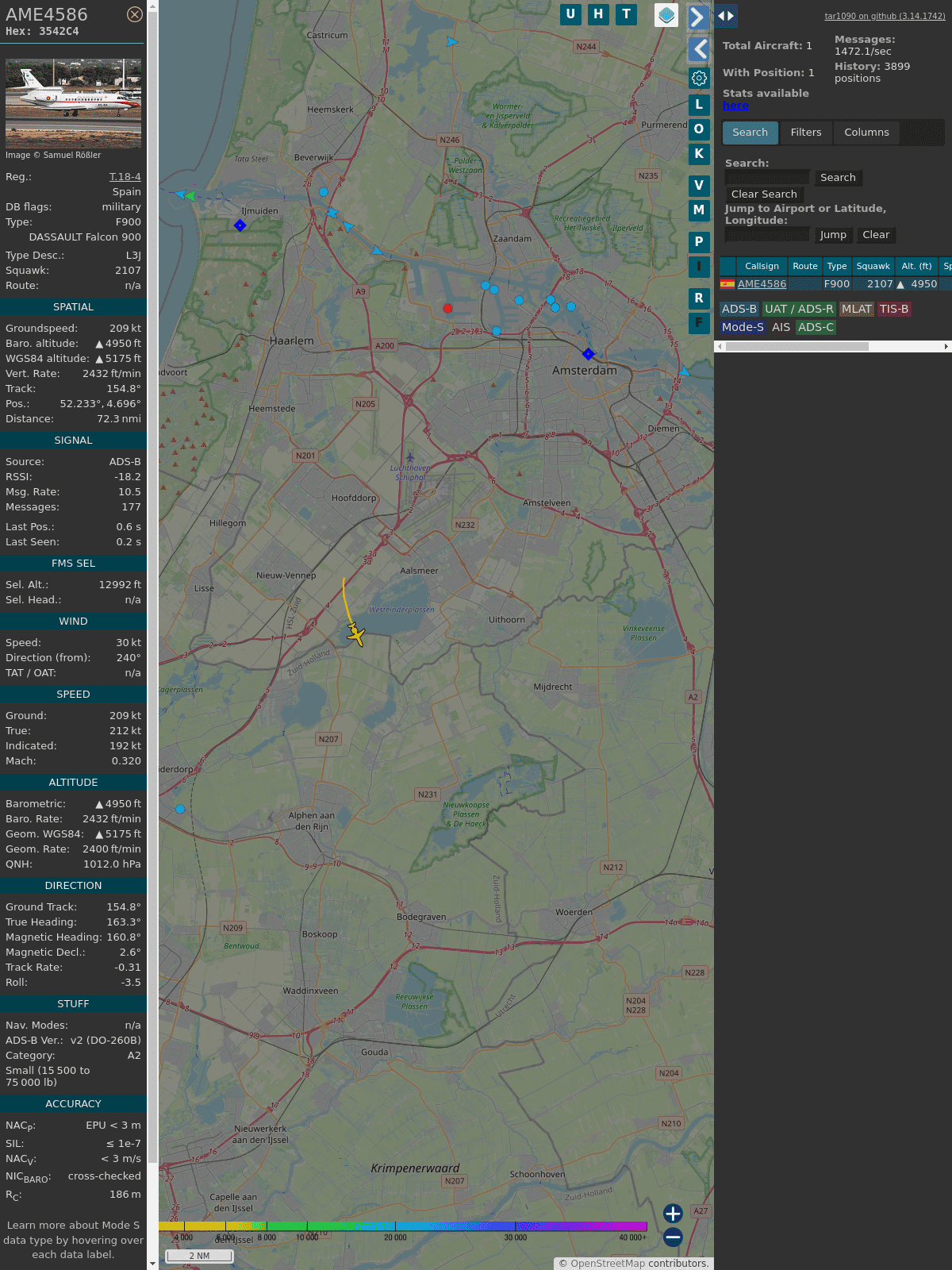Sort table by Route column

[x=805, y=266]
